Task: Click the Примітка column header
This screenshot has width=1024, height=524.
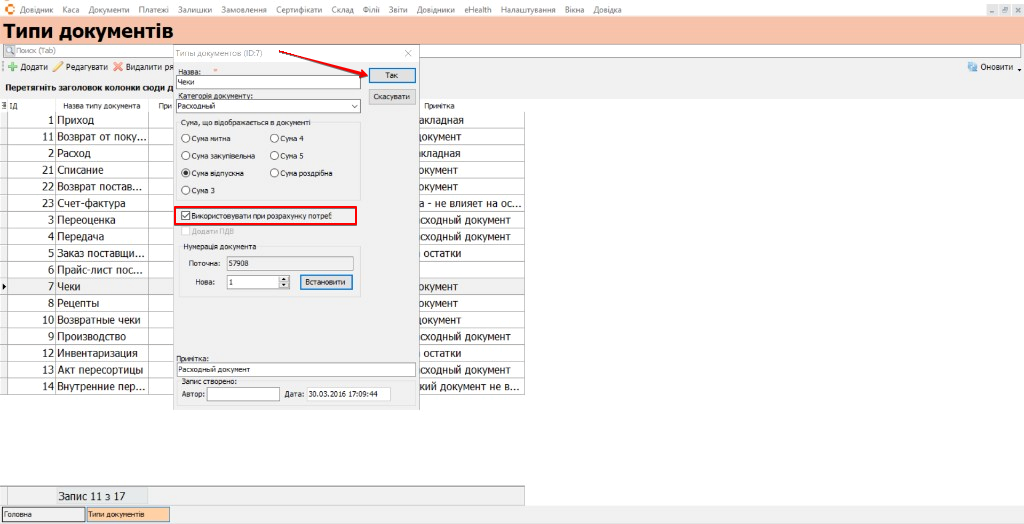Action: [439, 106]
